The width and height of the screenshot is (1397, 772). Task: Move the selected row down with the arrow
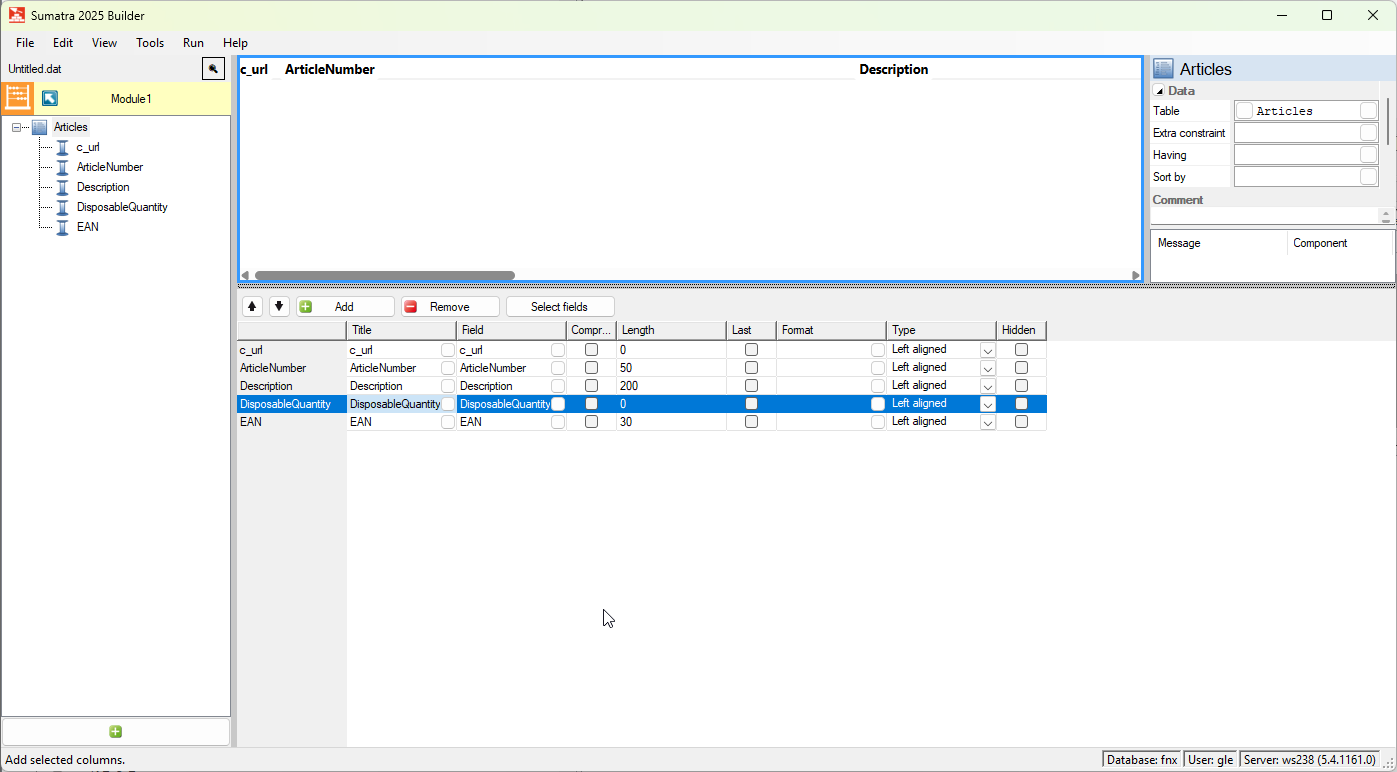279,307
